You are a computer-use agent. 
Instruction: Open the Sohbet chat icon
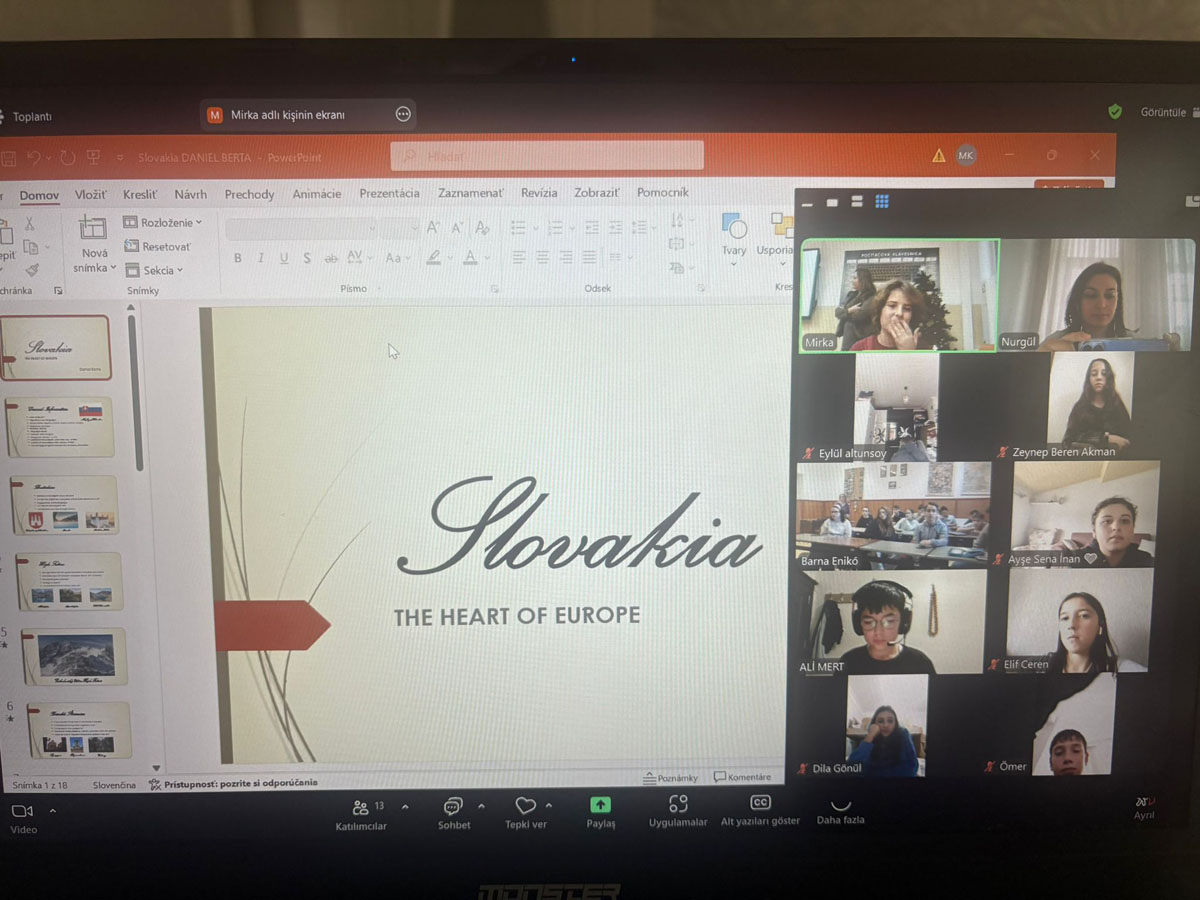[453, 806]
